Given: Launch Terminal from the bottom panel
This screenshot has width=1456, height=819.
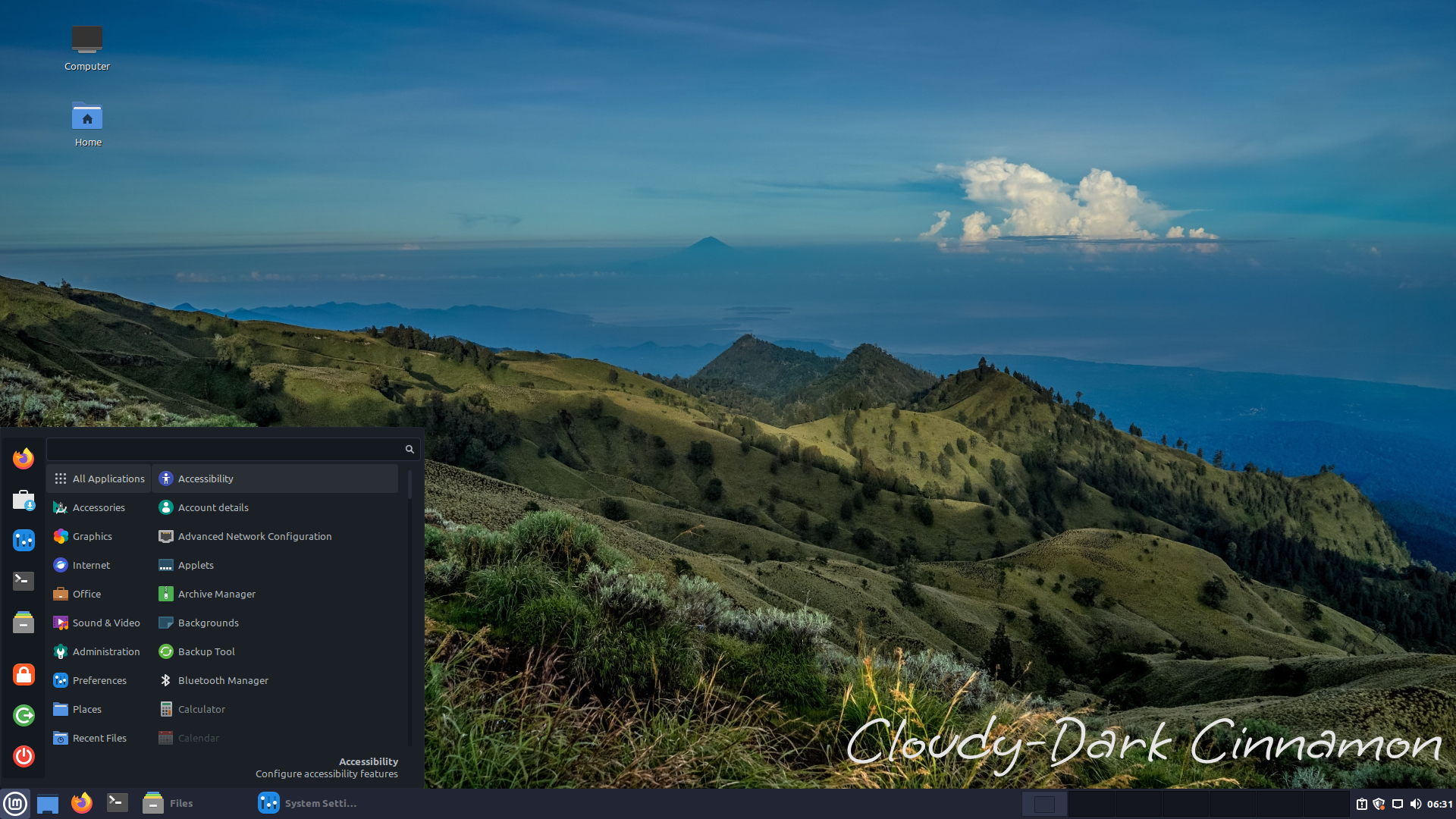Looking at the screenshot, I should [117, 804].
